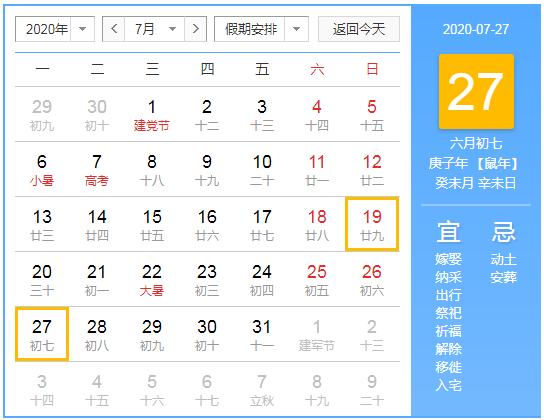Pick July 22 大暑 date
The image size is (544, 420).
pyautogui.click(x=152, y=280)
